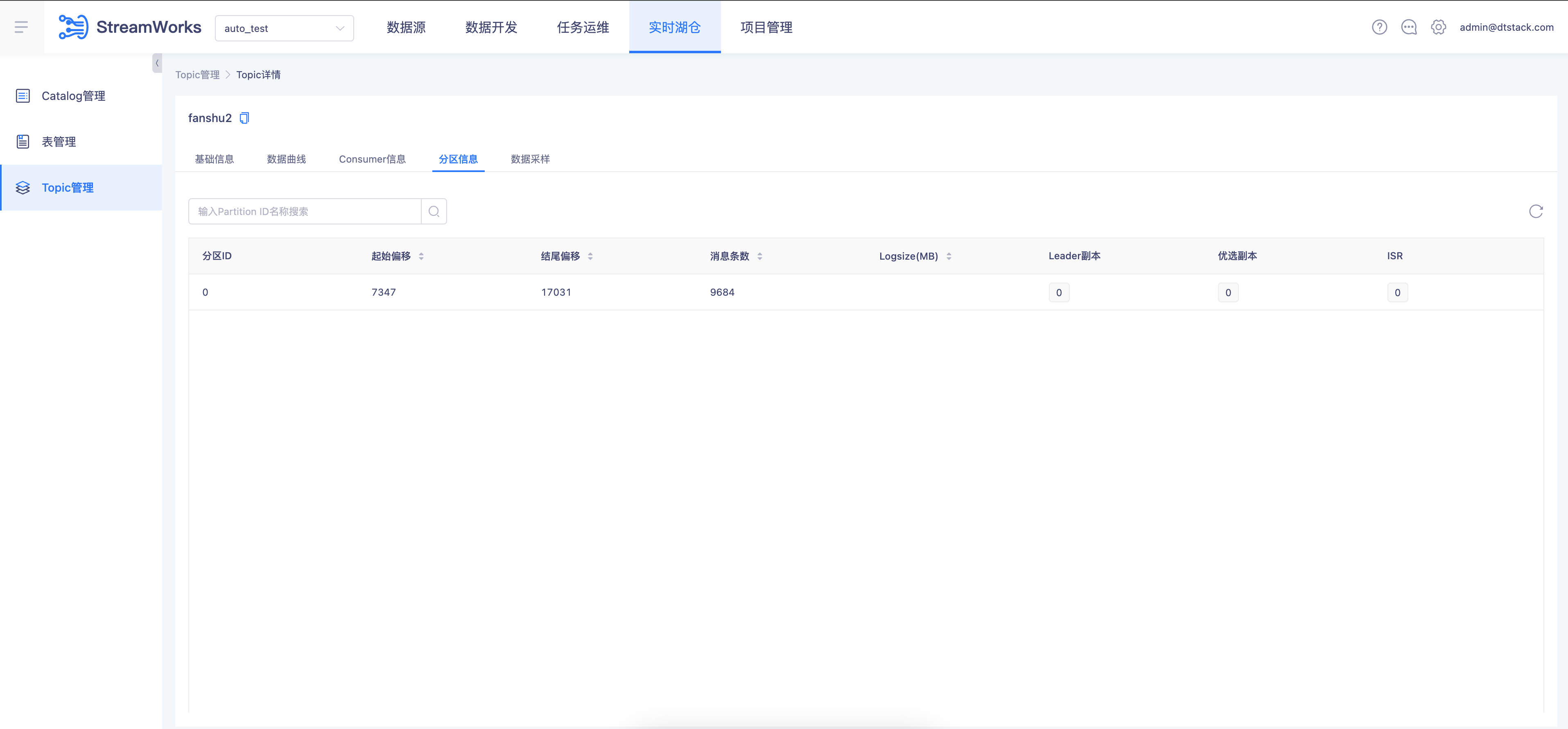1568x729 pixels.
Task: Select the 分区信息 tab
Action: click(x=459, y=160)
